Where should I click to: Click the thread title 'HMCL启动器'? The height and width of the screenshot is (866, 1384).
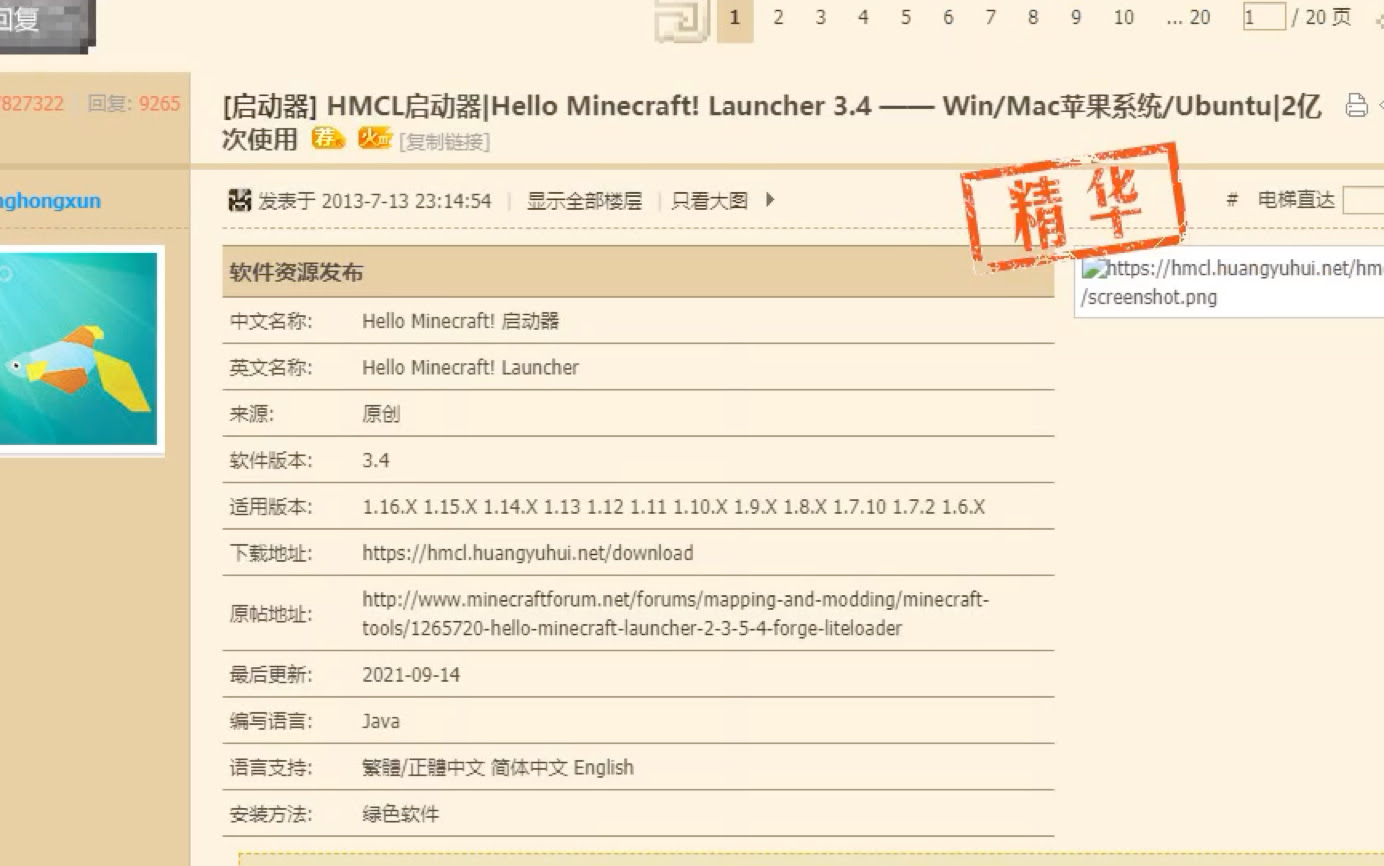point(772,121)
